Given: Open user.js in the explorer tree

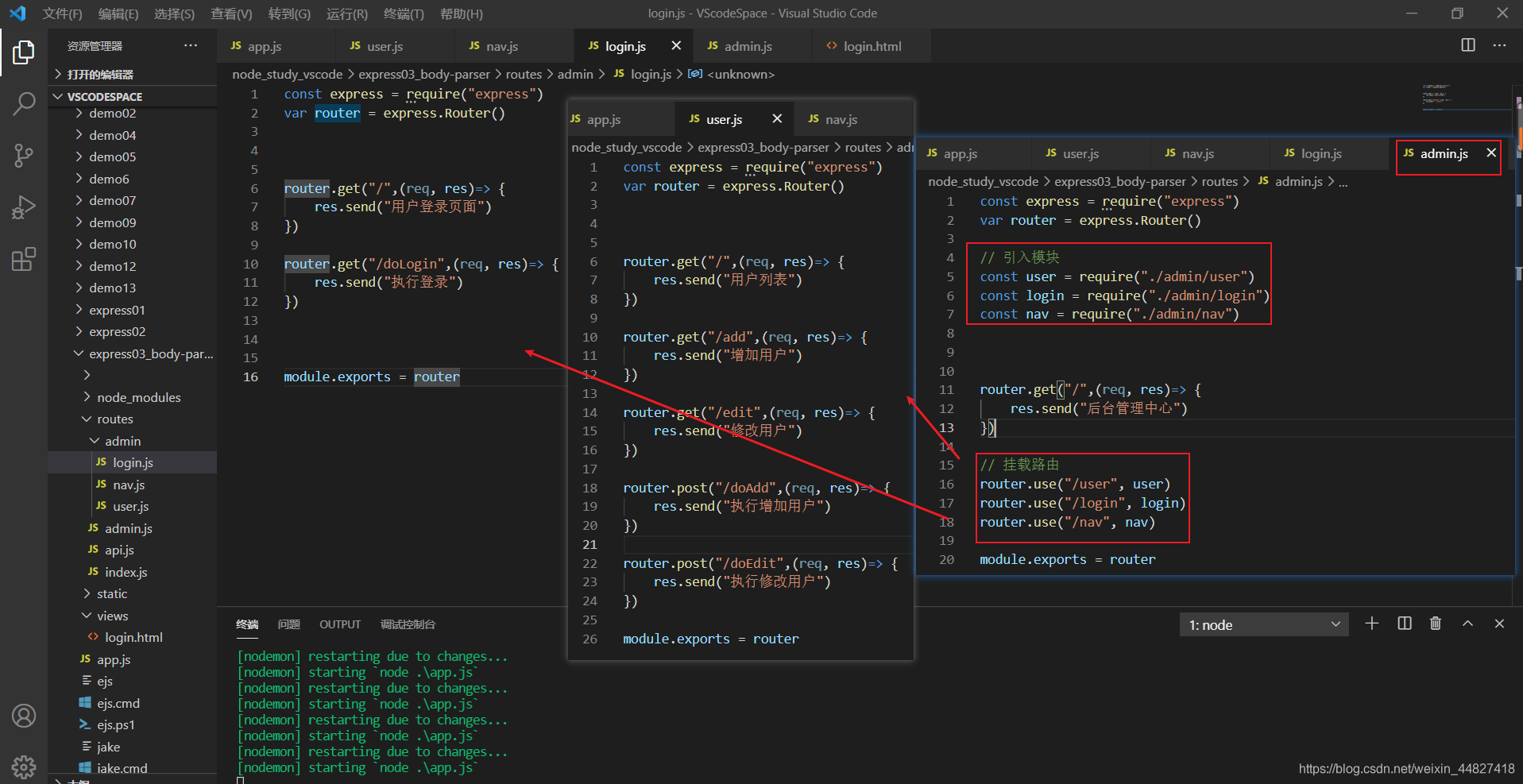Looking at the screenshot, I should [x=130, y=506].
